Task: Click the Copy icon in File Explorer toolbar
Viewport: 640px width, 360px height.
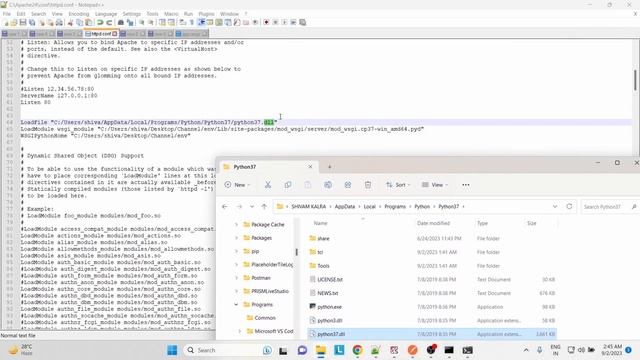Action: tap(288, 185)
